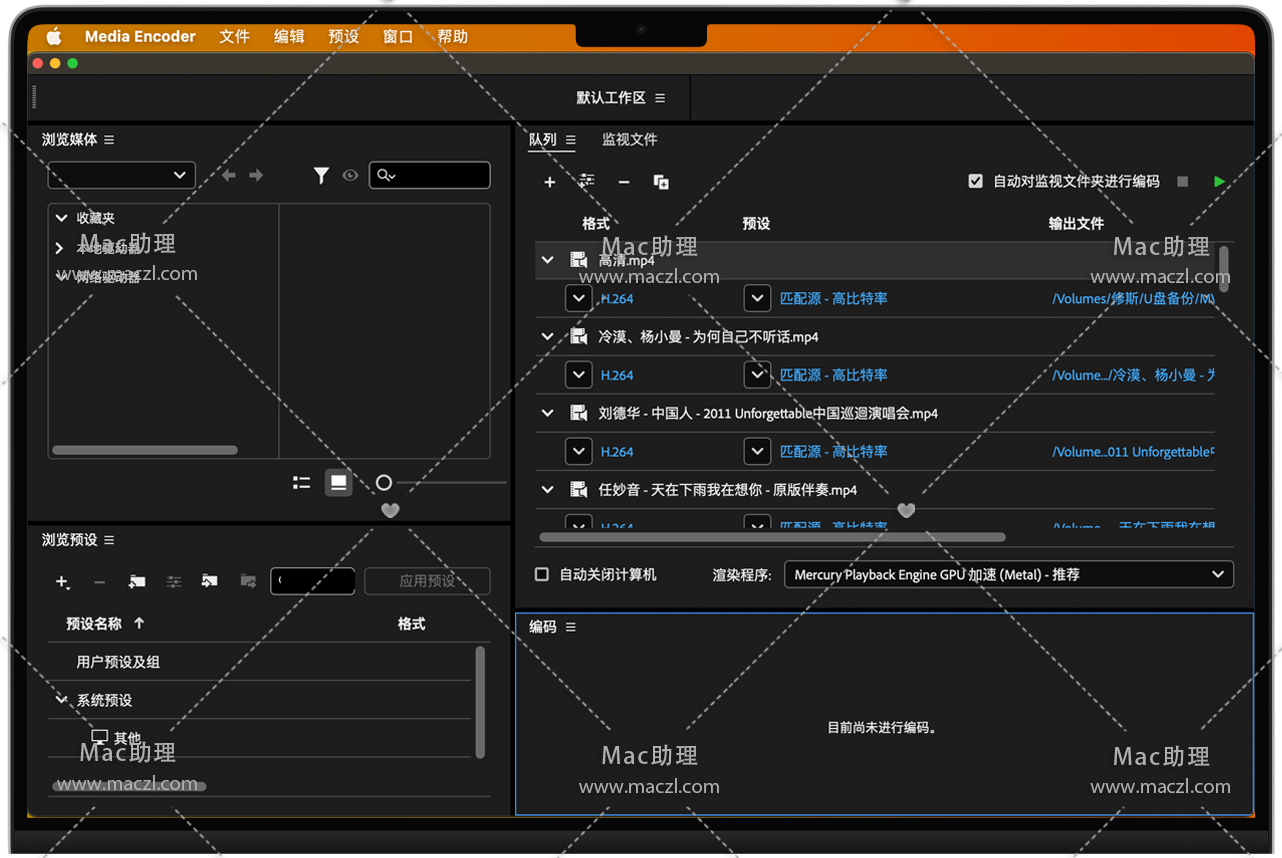
Task: Click the filter funnel icon in media browser
Action: [321, 176]
